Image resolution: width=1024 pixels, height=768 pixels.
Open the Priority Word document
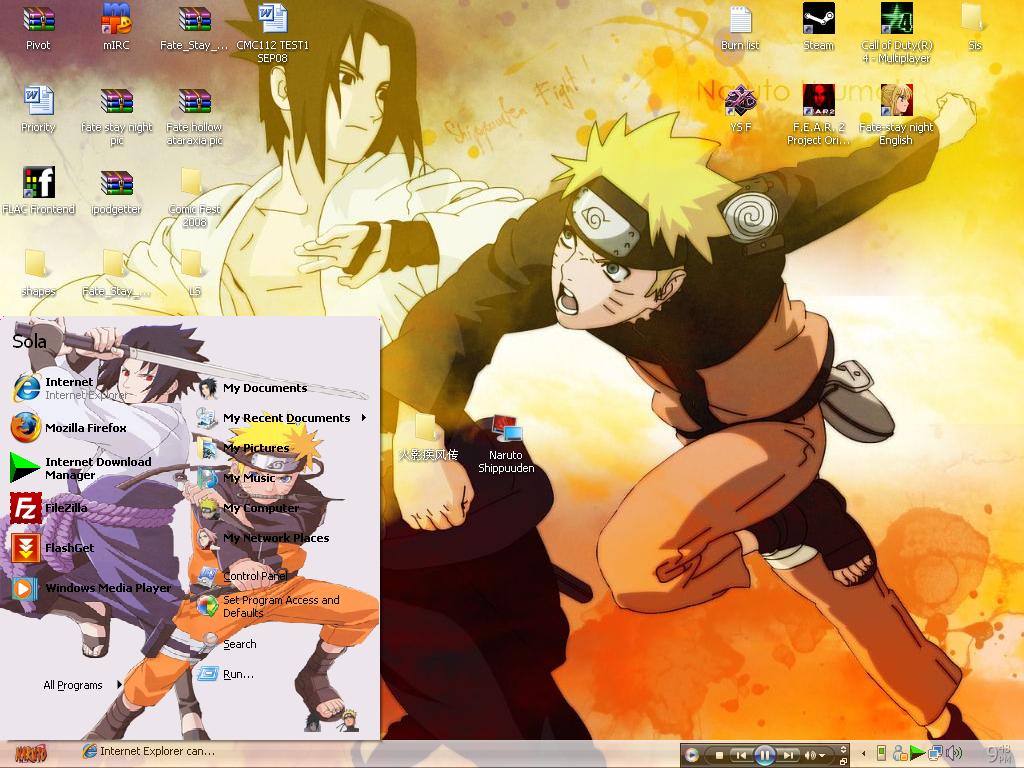tap(38, 110)
